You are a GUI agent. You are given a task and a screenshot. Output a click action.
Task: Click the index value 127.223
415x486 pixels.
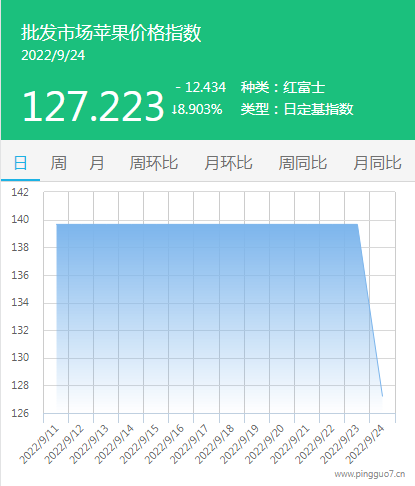click(93, 106)
